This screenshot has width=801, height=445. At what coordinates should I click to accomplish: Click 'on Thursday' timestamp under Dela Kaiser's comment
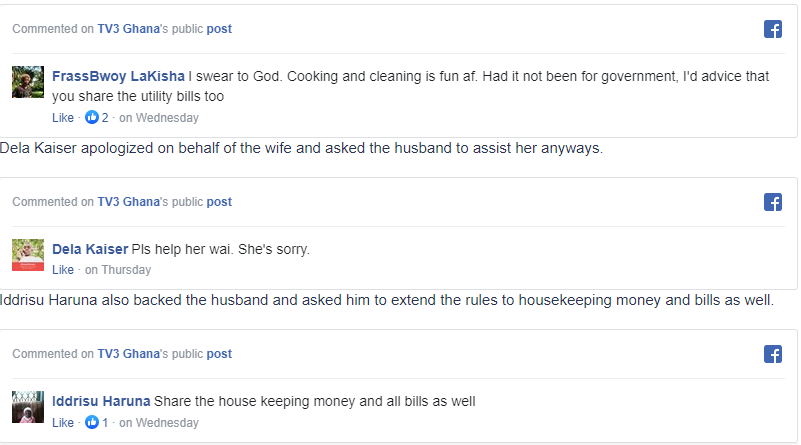point(118,270)
